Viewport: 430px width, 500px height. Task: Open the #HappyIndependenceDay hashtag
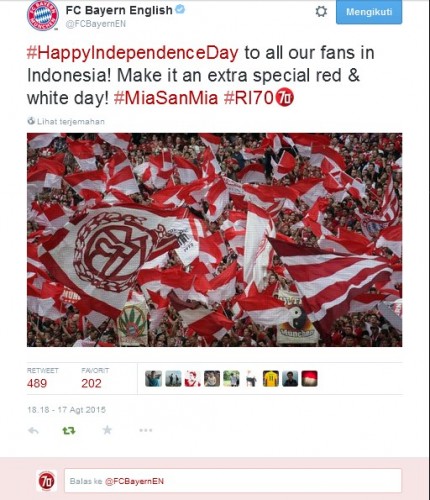(x=133, y=53)
